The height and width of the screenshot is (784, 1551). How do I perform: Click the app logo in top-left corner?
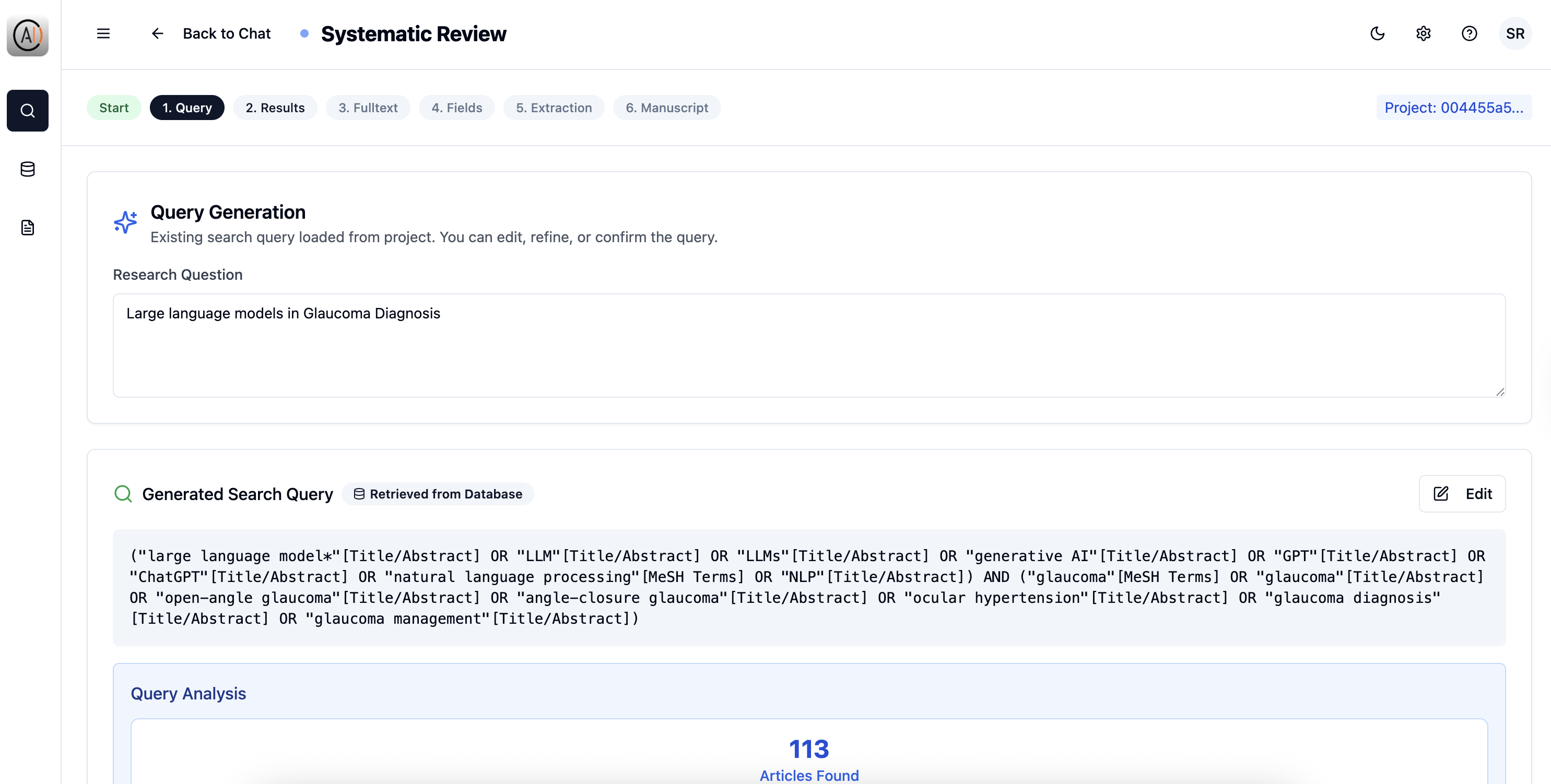[x=27, y=35]
